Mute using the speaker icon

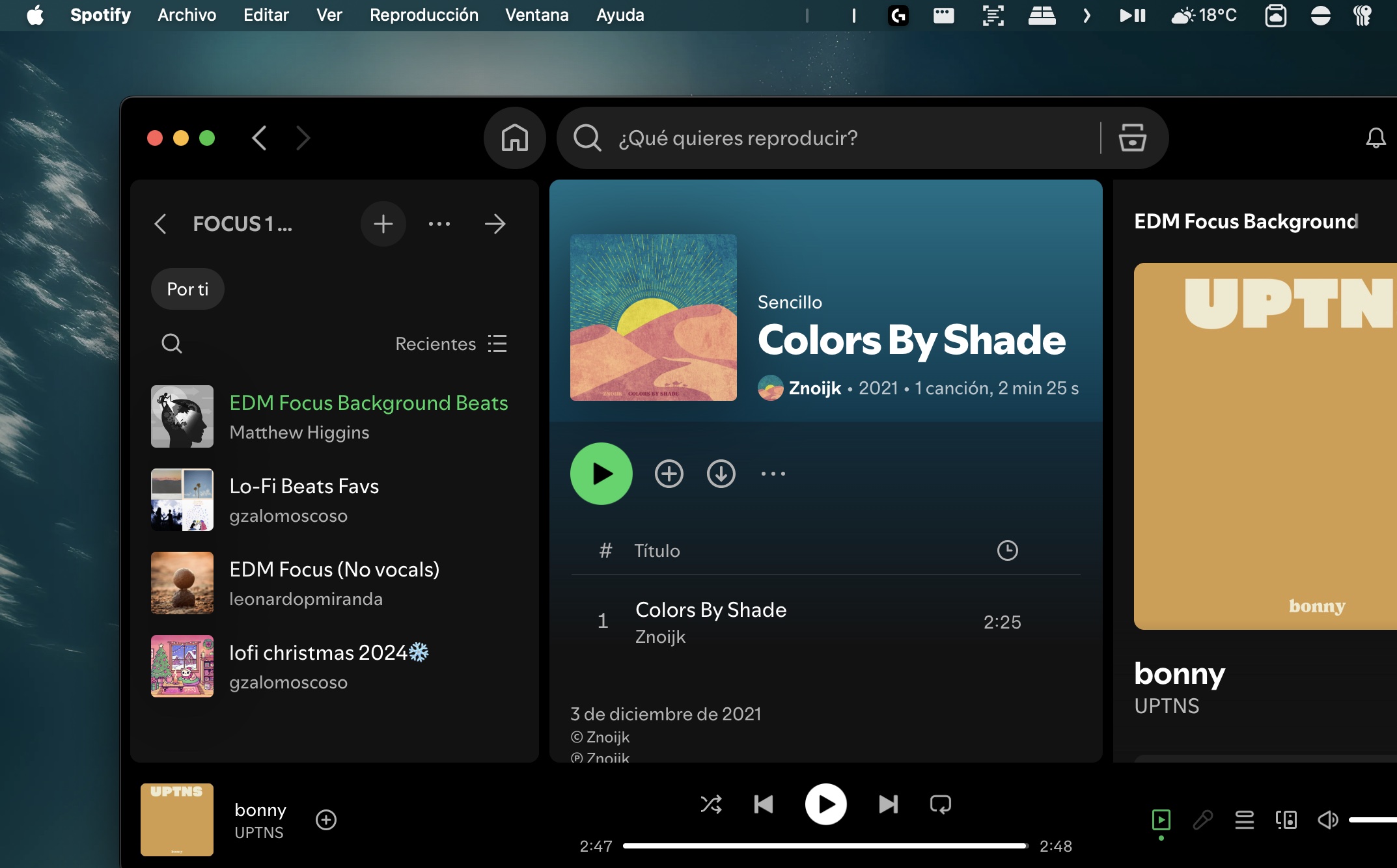pyautogui.click(x=1328, y=820)
